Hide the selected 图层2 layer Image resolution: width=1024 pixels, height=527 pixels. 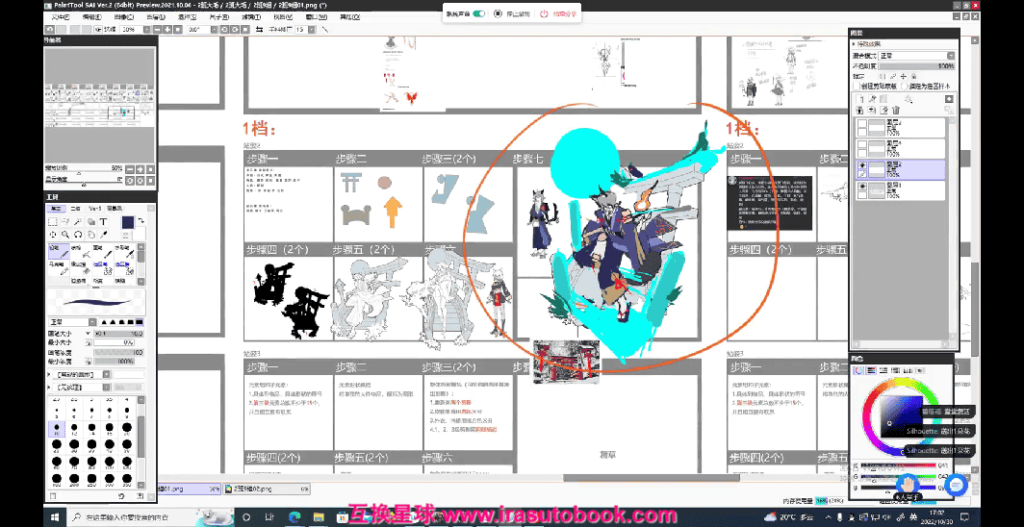[x=862, y=165]
